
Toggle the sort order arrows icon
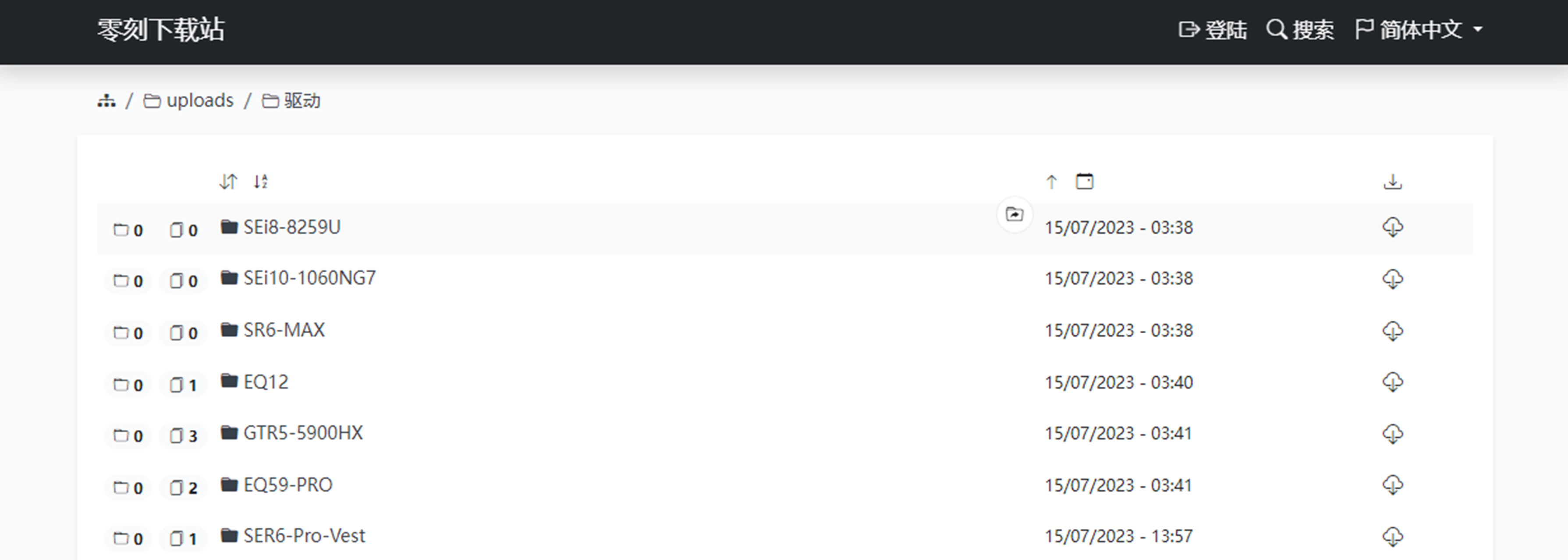(228, 182)
